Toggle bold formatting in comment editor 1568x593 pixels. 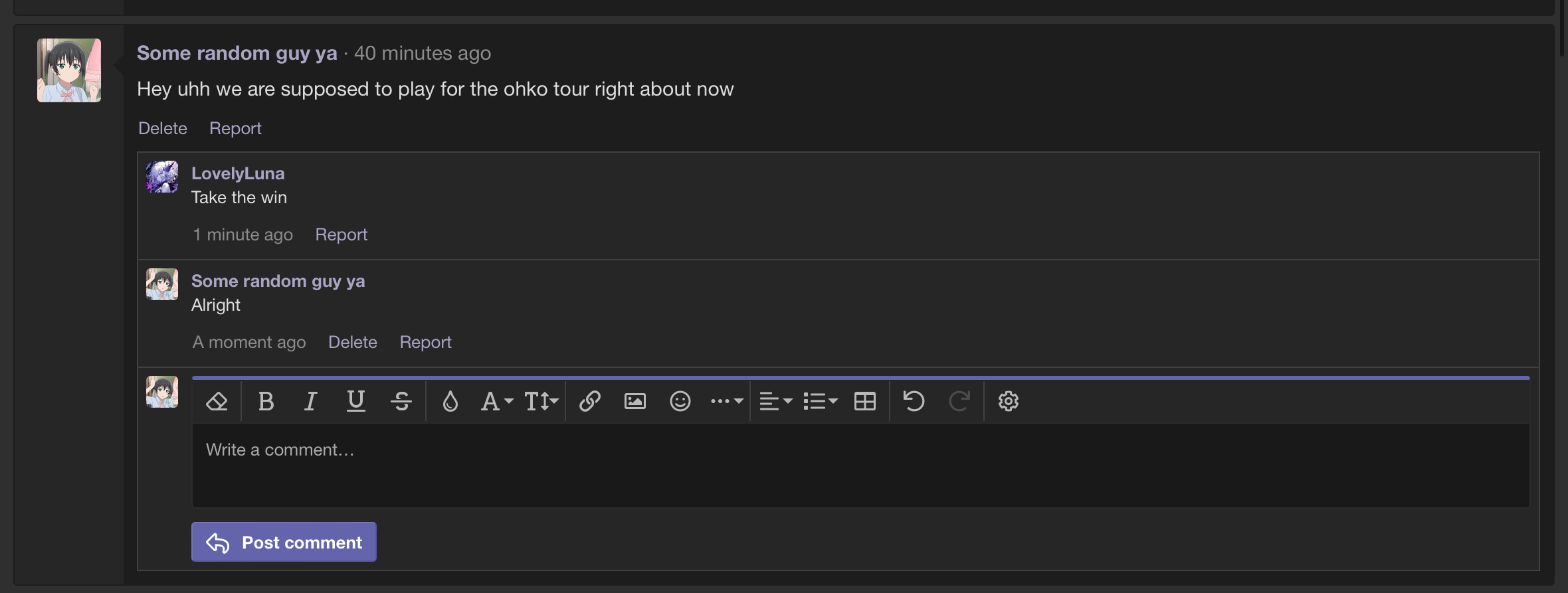pyautogui.click(x=266, y=401)
